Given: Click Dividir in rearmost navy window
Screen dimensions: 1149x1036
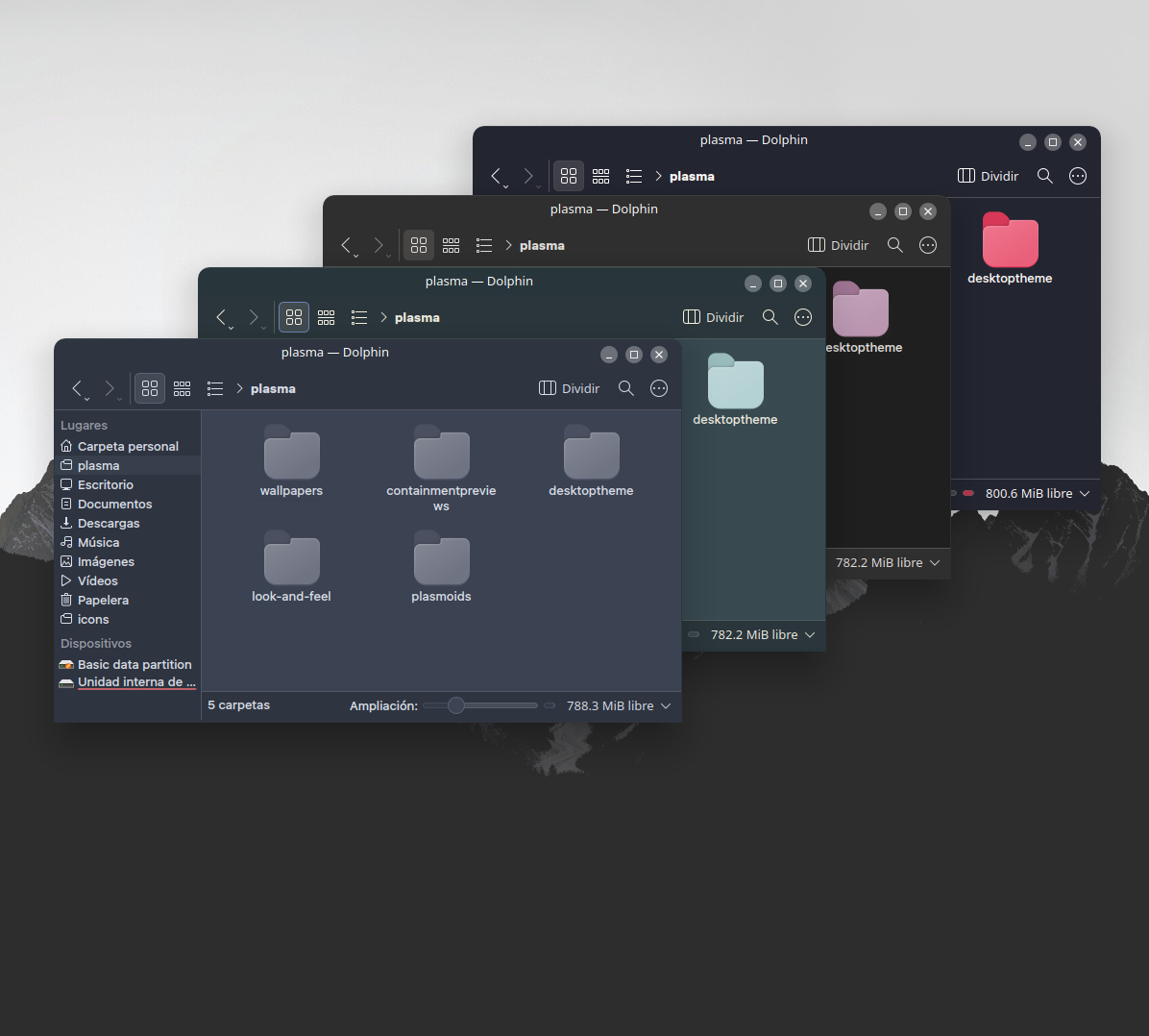Looking at the screenshot, I should click(988, 176).
